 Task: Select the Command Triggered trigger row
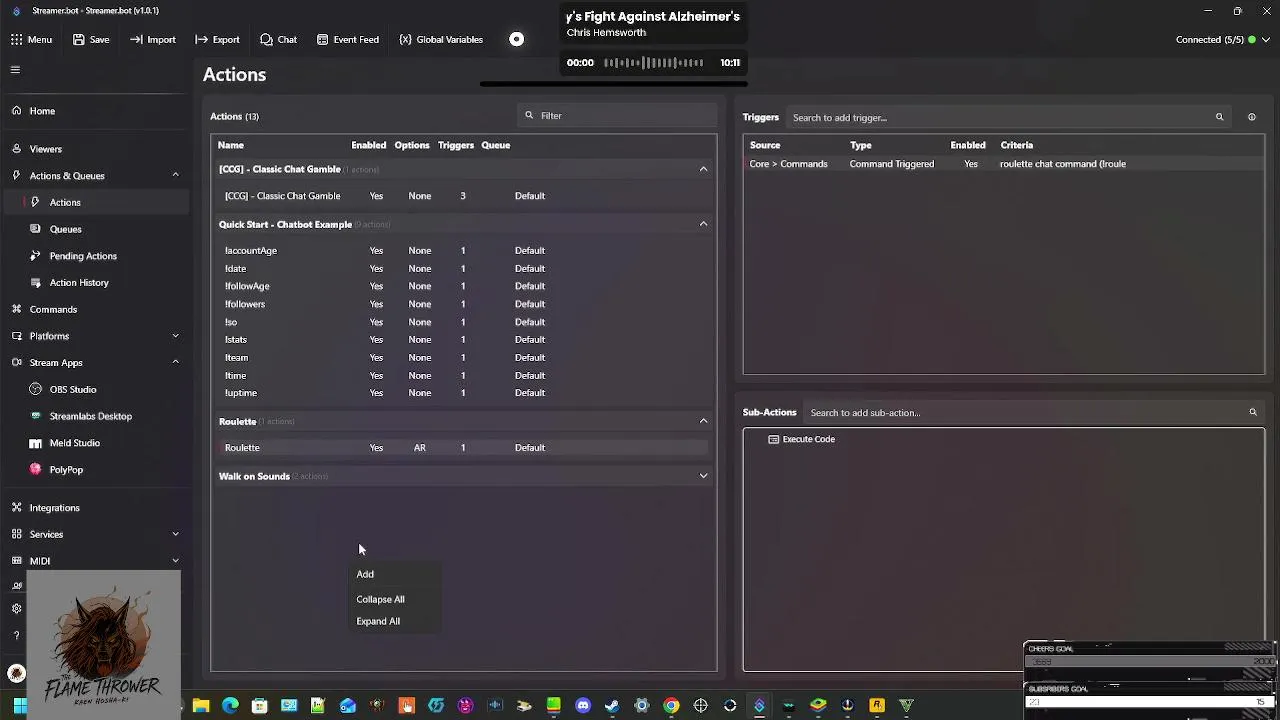point(1004,164)
